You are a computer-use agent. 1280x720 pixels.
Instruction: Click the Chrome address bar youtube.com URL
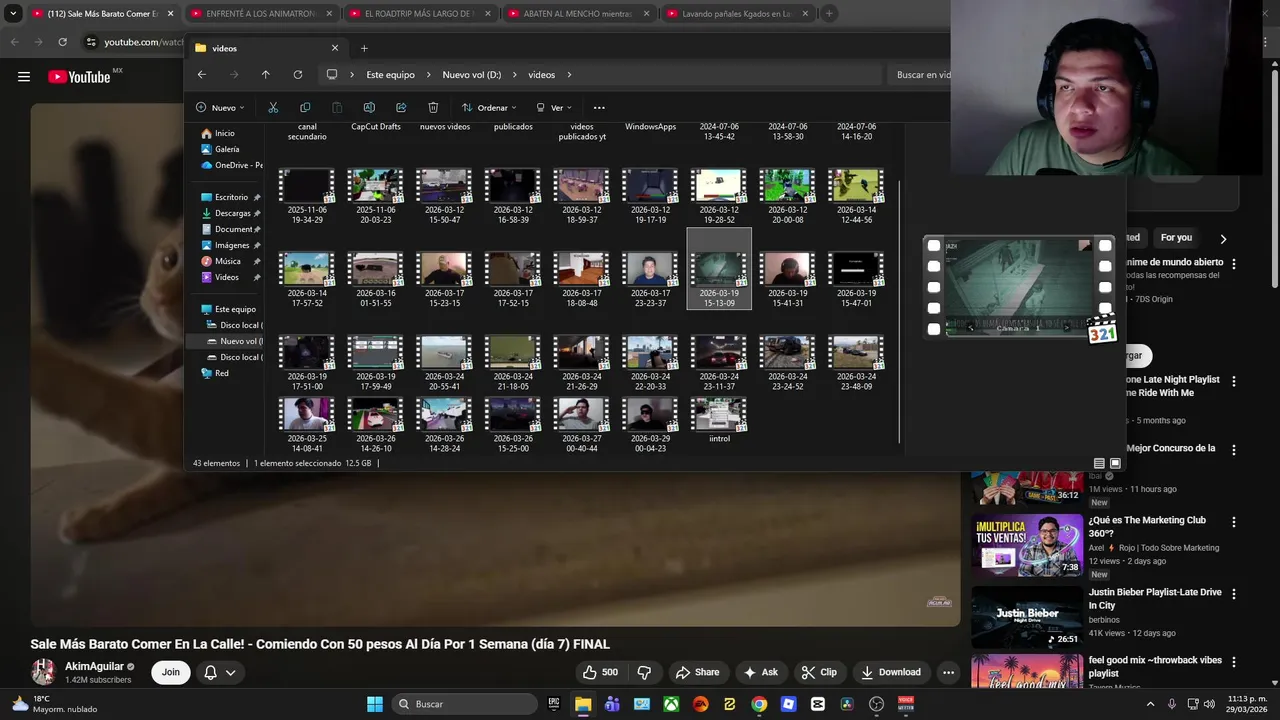click(x=145, y=42)
